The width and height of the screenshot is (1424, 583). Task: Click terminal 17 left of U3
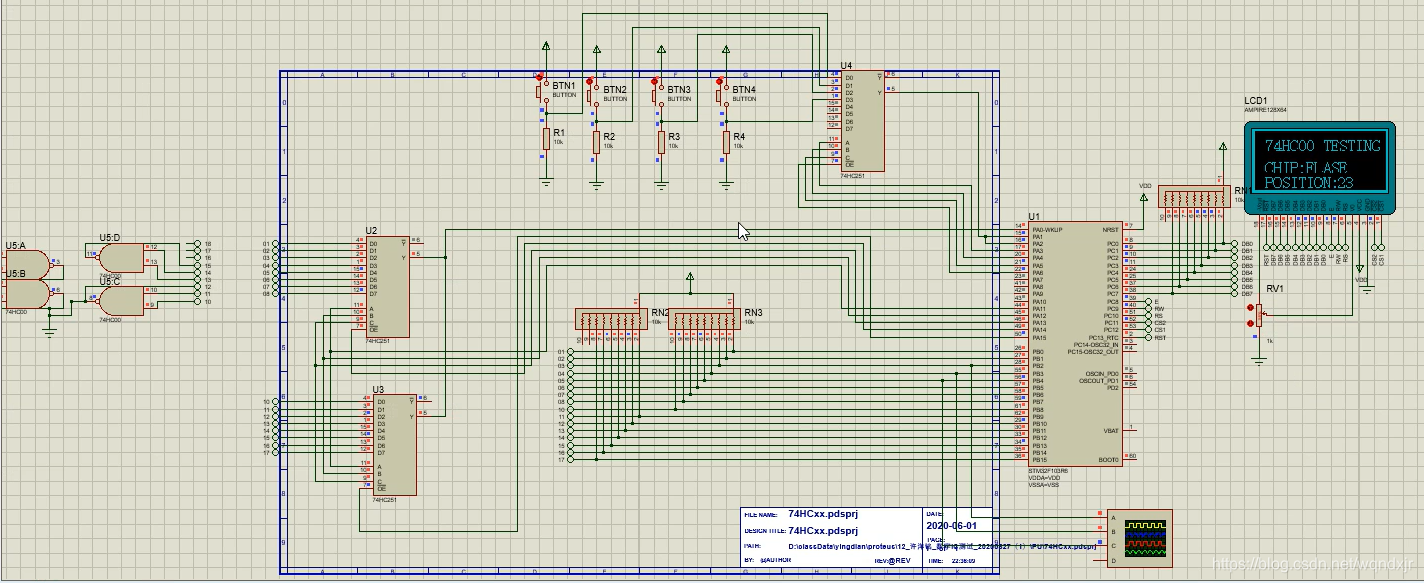click(276, 452)
